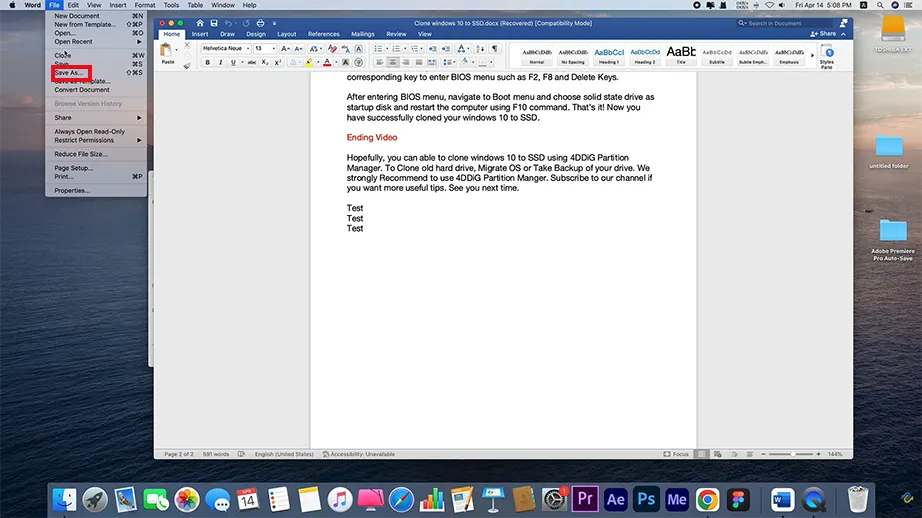Open Photoshop from the Dock
Image resolution: width=922 pixels, height=518 pixels.
coord(646,500)
